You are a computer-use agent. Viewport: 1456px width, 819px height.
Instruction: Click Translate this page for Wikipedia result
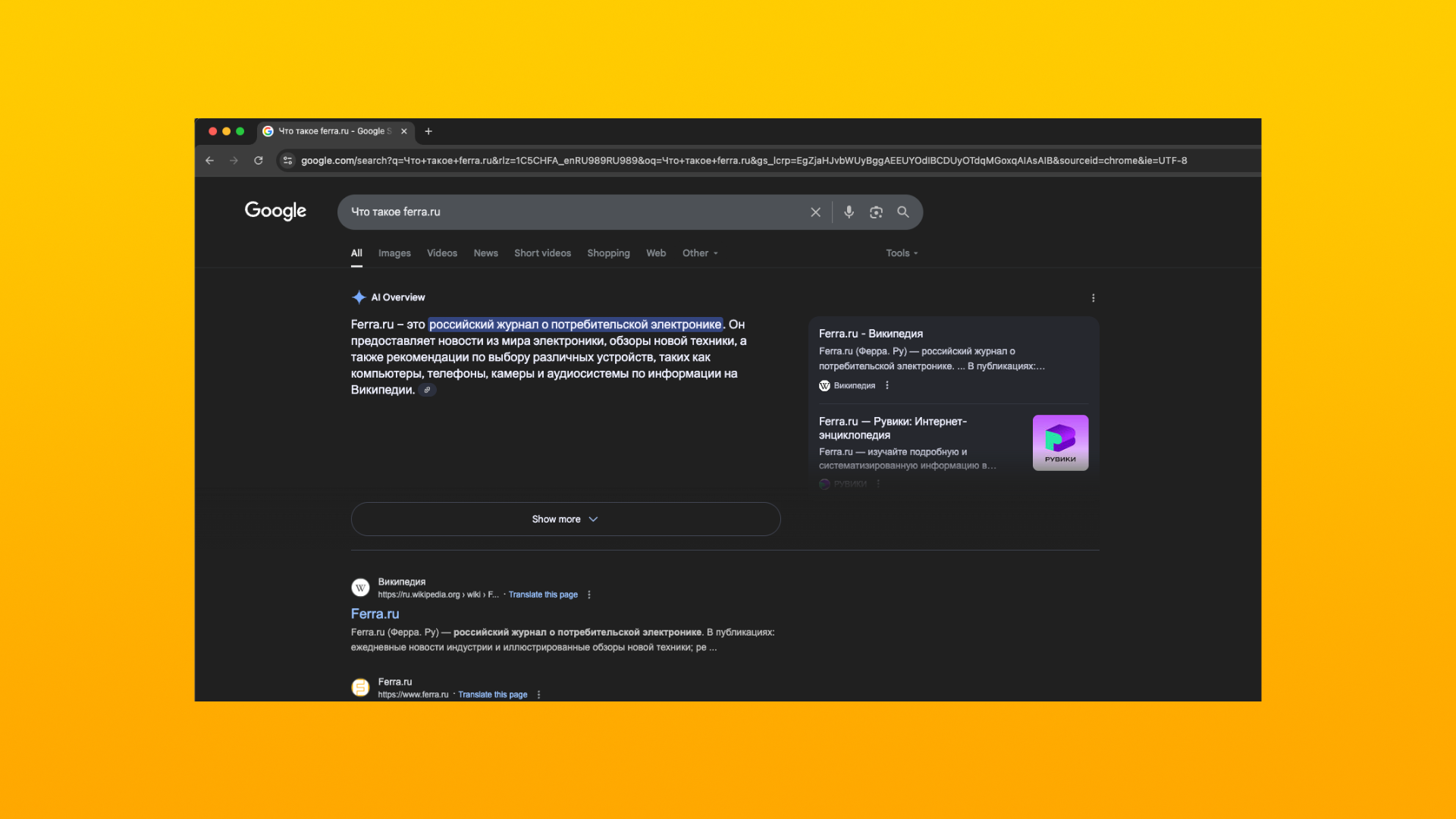pos(543,595)
